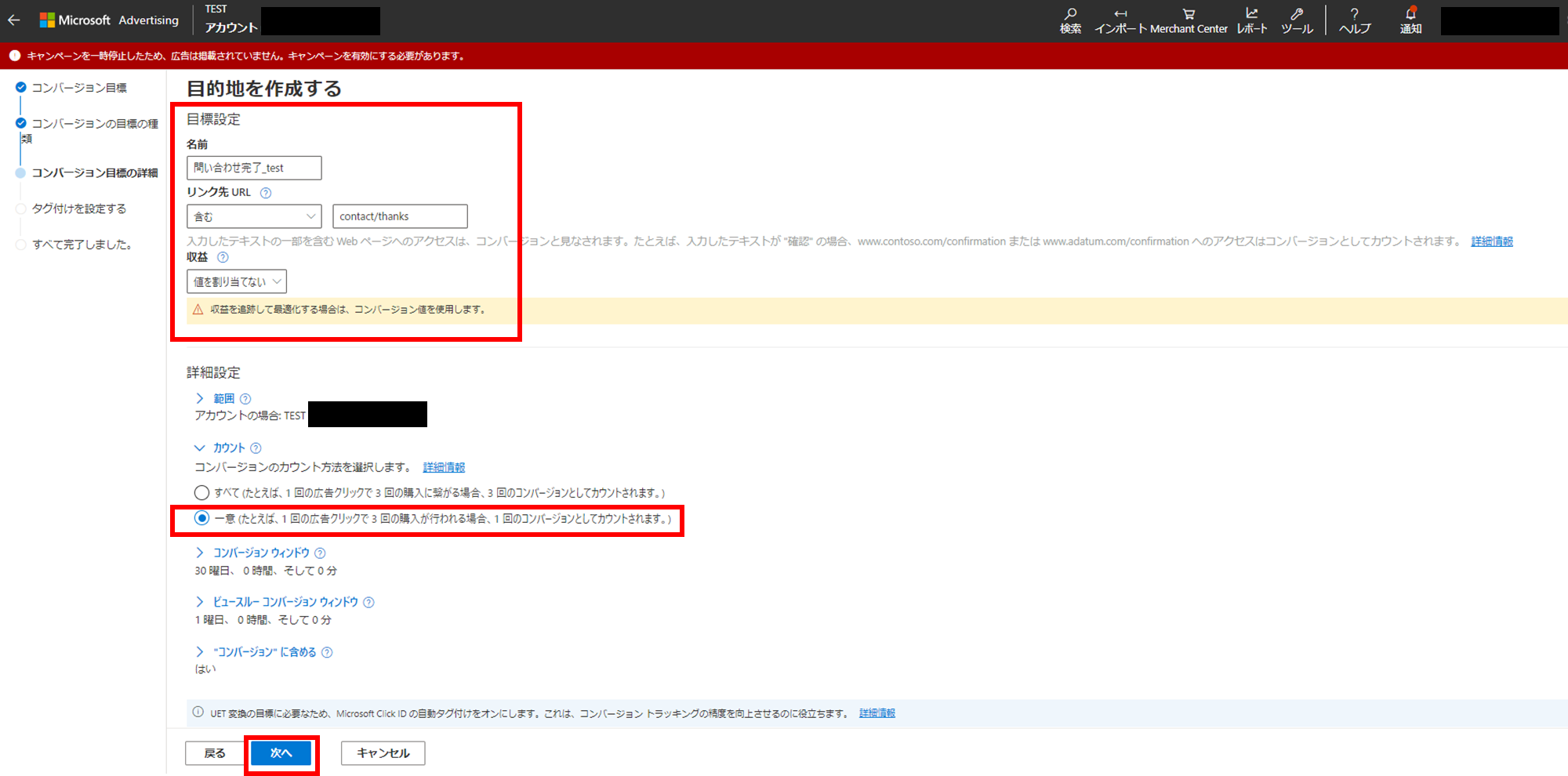The width and height of the screenshot is (1568, 776).
Task: Click the キャンセル cancel button
Action: [383, 753]
